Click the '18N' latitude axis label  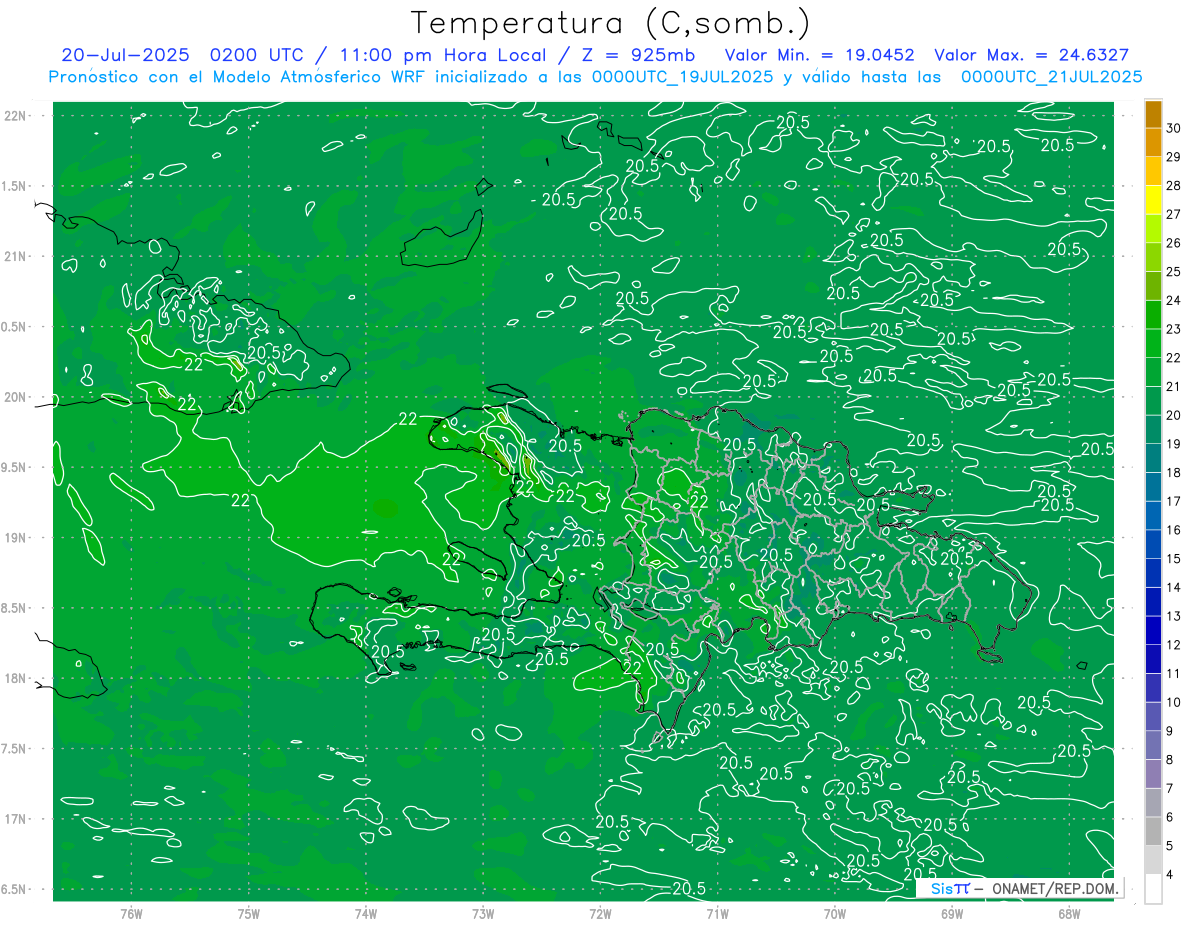coord(15,678)
